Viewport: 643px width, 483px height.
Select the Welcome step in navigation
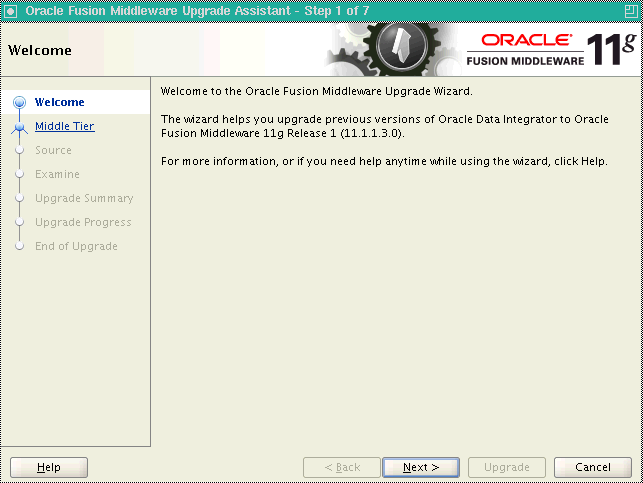(59, 102)
